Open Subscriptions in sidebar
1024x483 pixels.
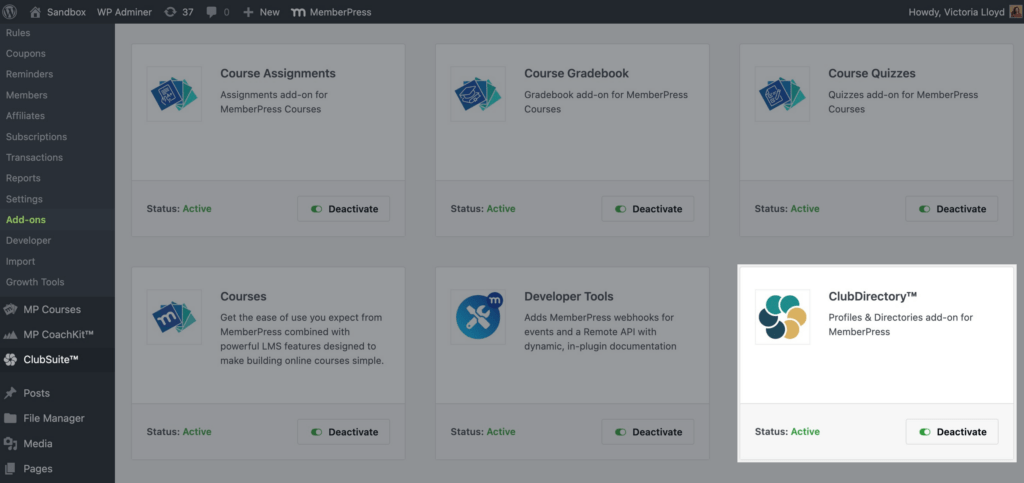click(37, 137)
